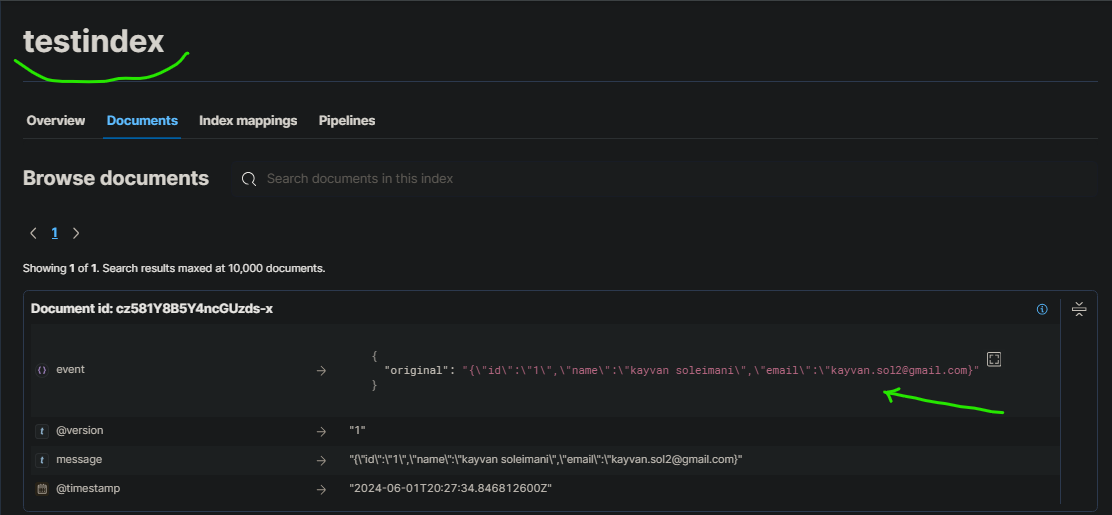Click the Document id heading
Image resolution: width=1112 pixels, height=515 pixels.
[152, 309]
